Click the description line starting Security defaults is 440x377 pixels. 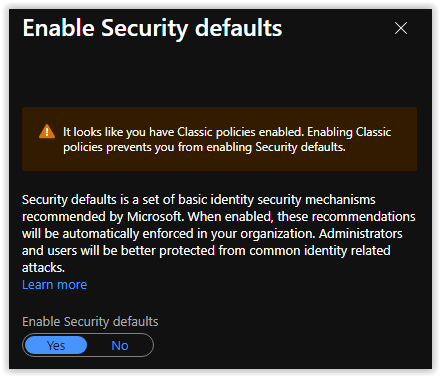coord(199,200)
